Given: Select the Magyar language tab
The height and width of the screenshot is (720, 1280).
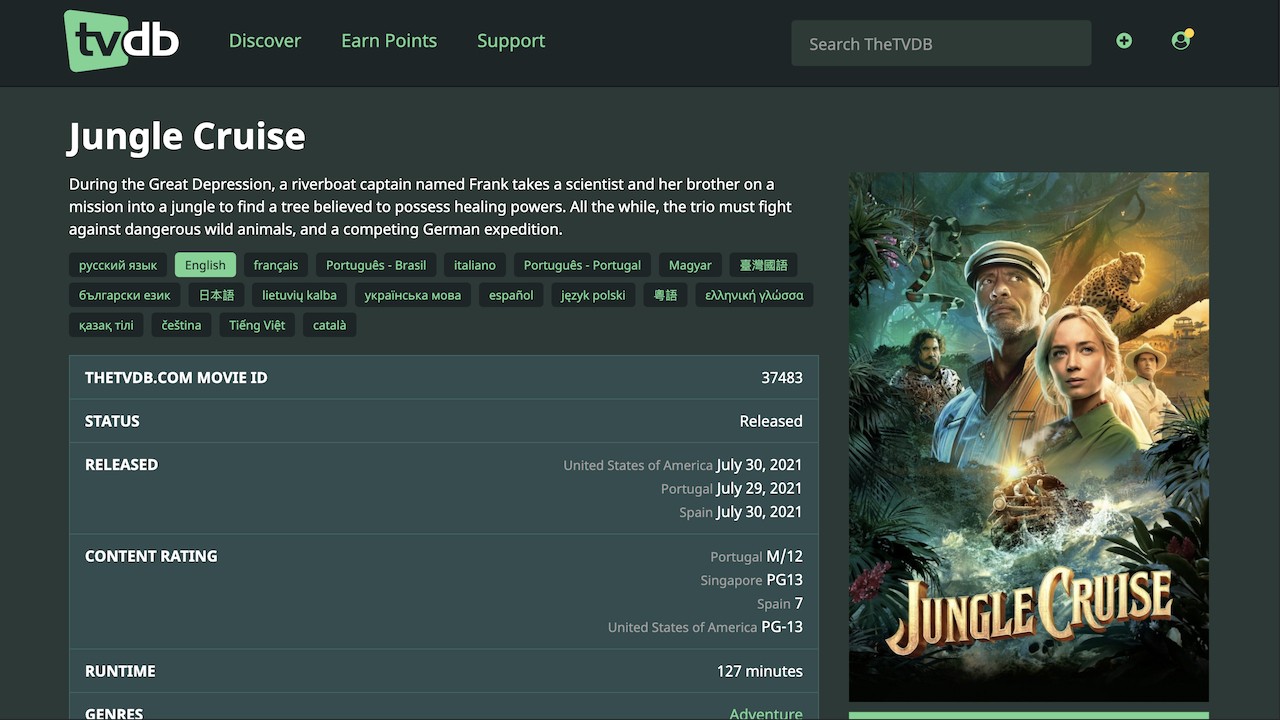Looking at the screenshot, I should click(690, 265).
